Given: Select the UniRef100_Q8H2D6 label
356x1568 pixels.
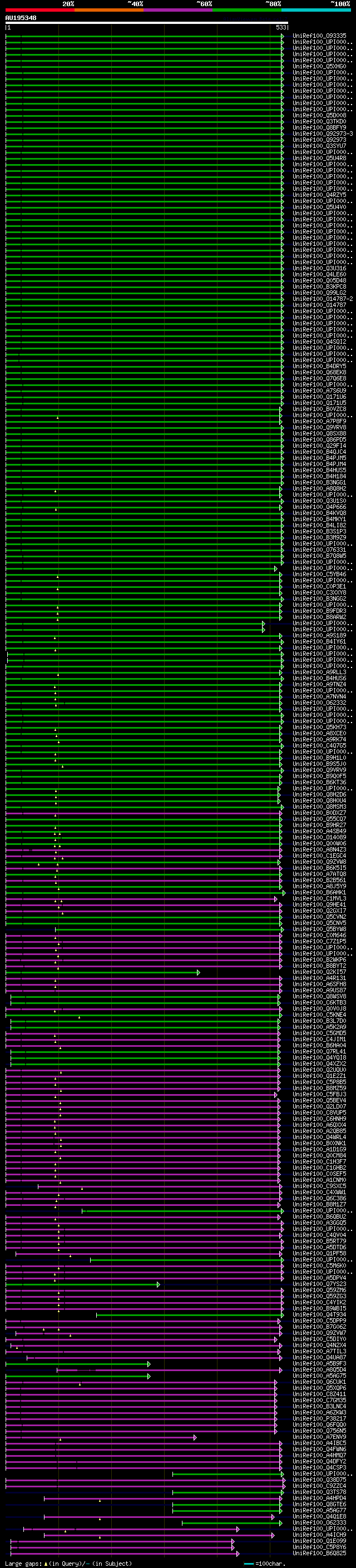Looking at the screenshot, I should click(x=319, y=794).
